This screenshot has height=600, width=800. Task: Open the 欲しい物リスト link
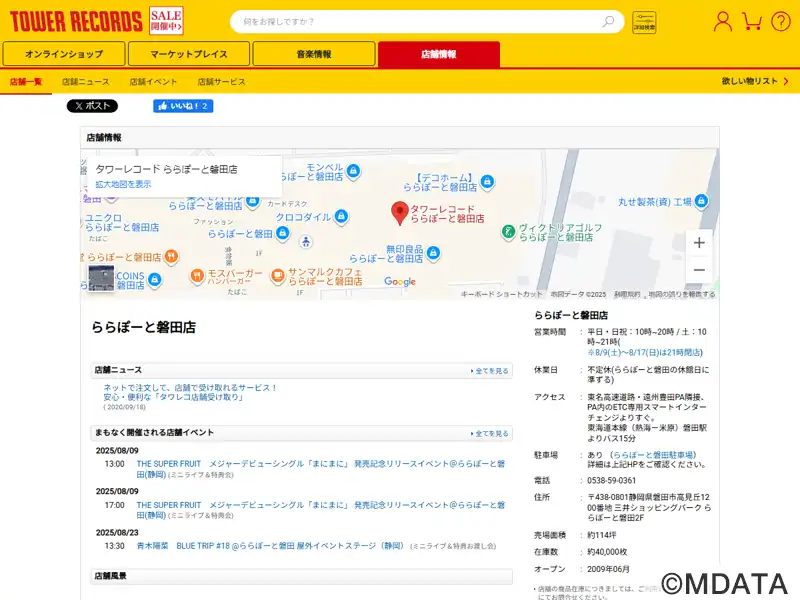[x=755, y=81]
